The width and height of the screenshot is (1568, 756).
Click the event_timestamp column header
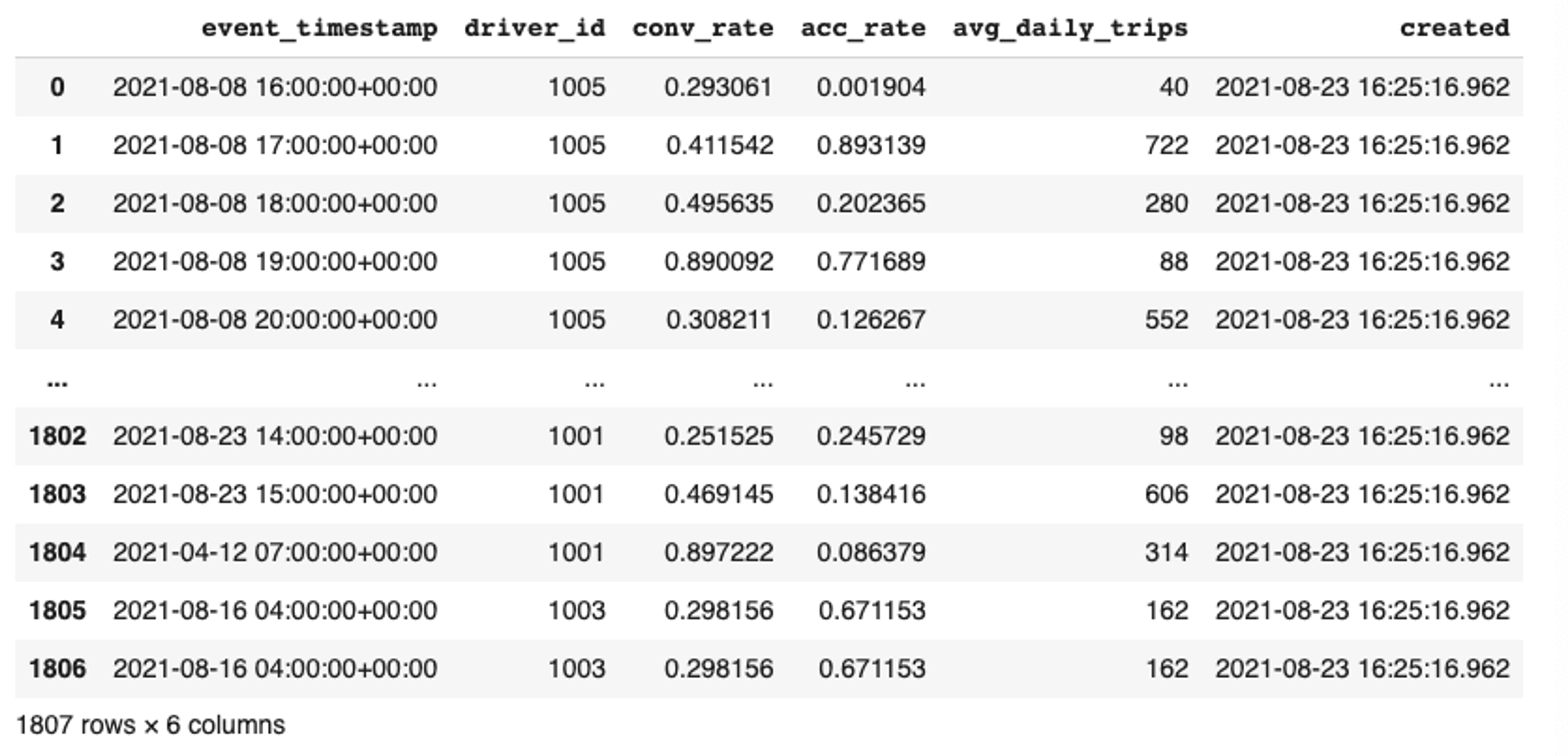(x=319, y=28)
